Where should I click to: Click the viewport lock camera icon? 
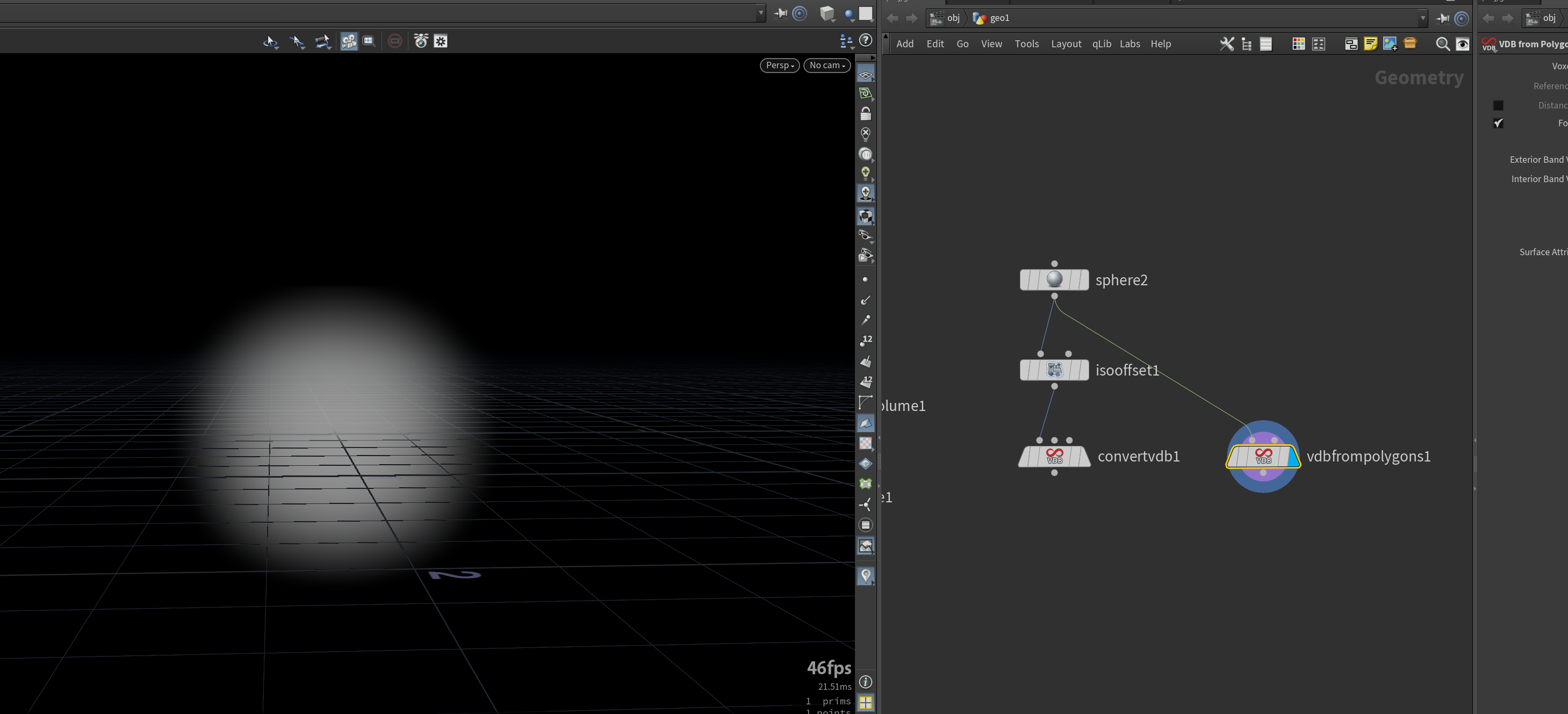(x=866, y=114)
